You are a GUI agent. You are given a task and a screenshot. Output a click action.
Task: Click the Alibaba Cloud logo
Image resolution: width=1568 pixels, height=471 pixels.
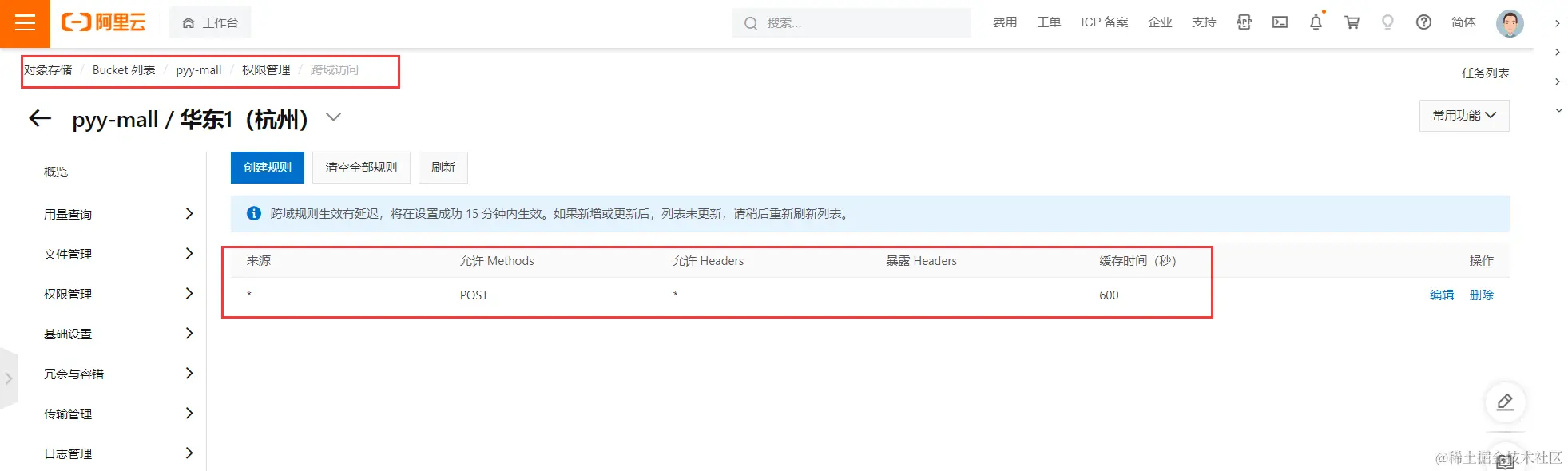tap(104, 22)
